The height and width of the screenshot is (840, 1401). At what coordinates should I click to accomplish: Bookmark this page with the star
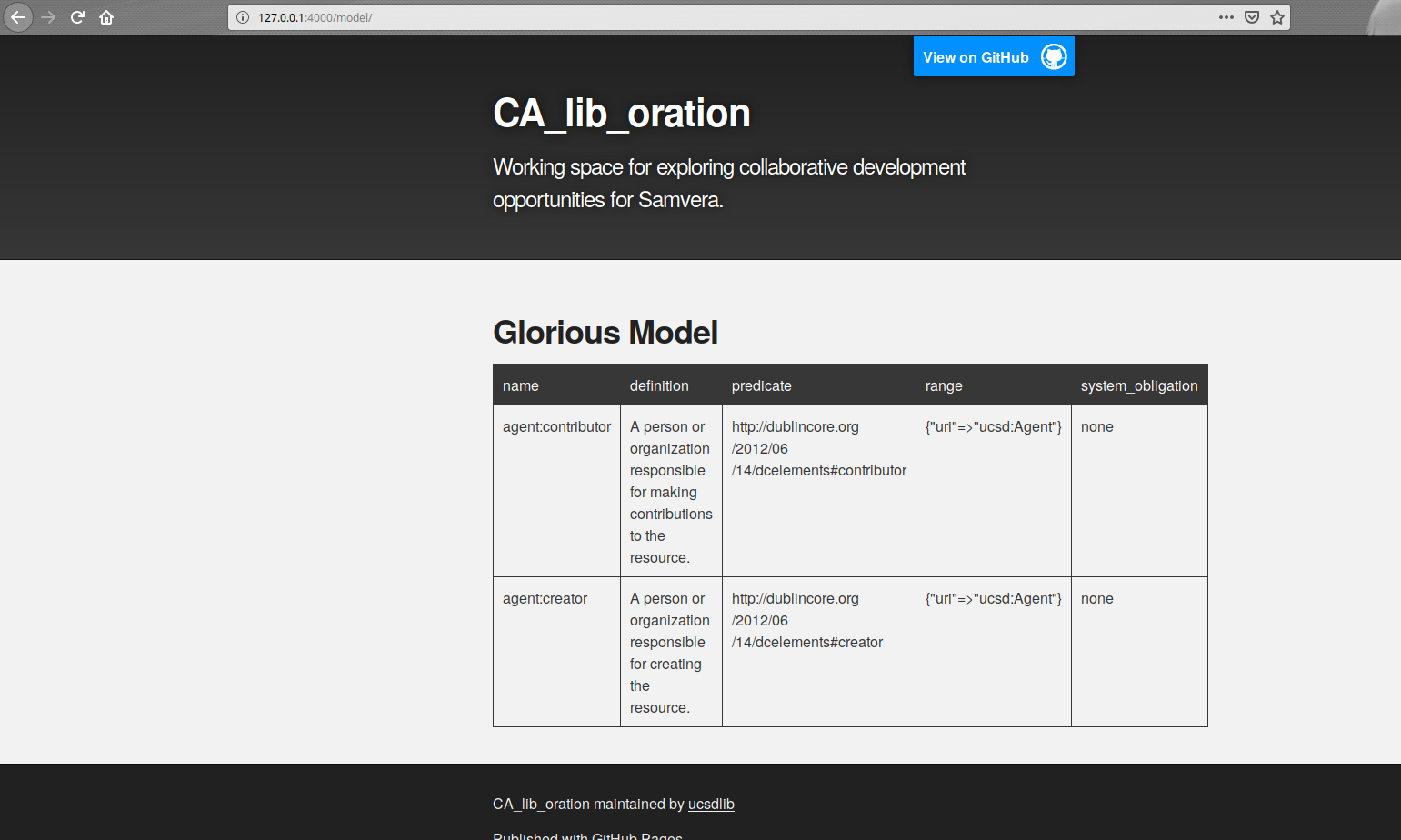click(1276, 16)
